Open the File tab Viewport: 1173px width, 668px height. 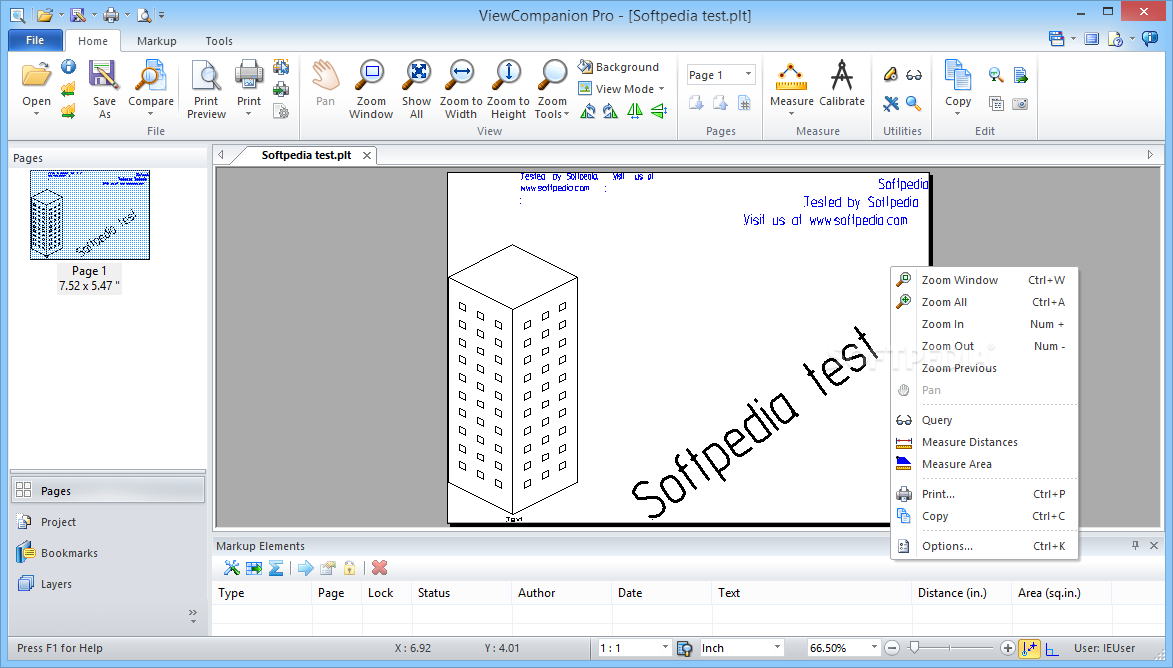tap(35, 40)
